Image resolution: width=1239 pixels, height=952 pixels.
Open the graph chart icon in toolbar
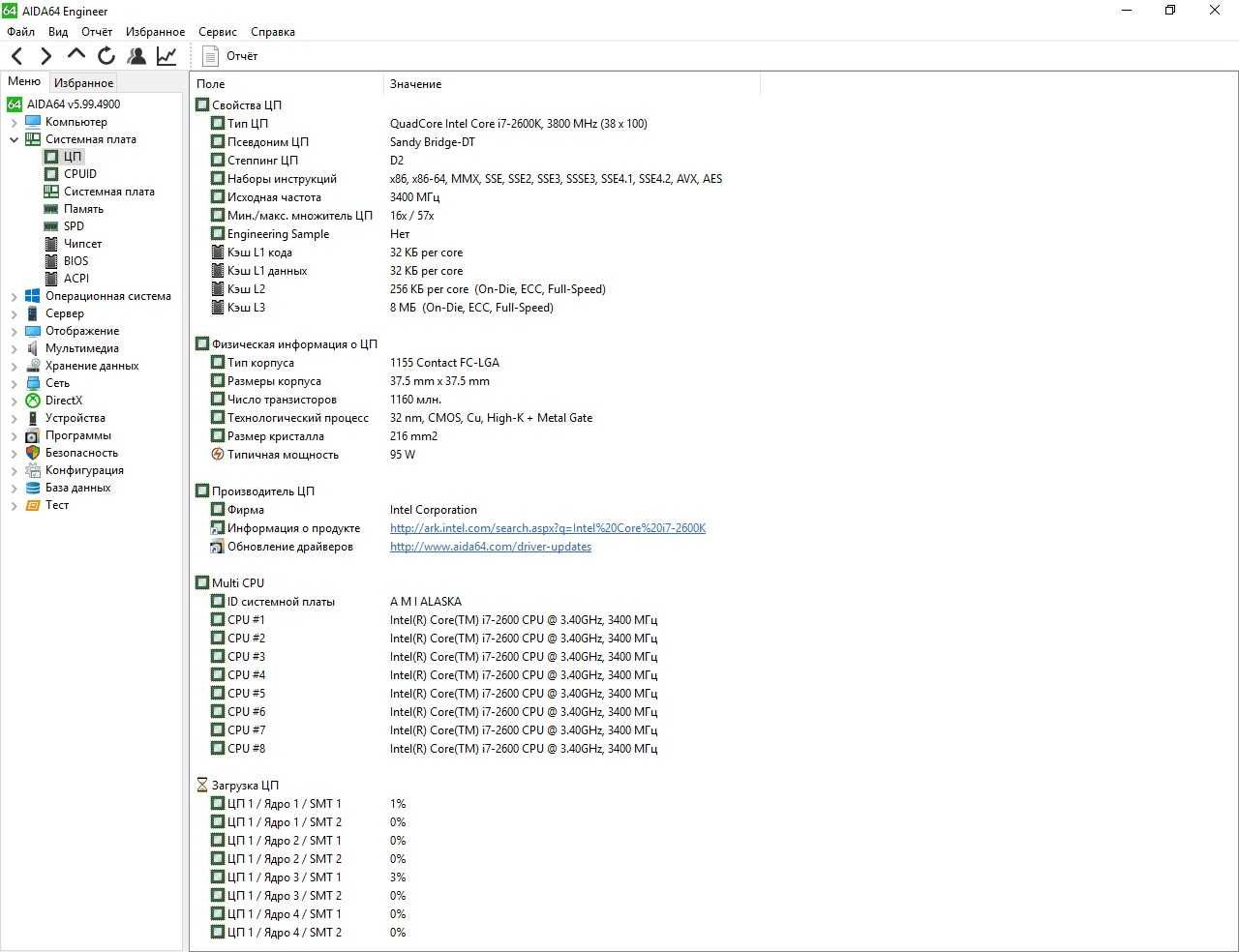(x=166, y=56)
